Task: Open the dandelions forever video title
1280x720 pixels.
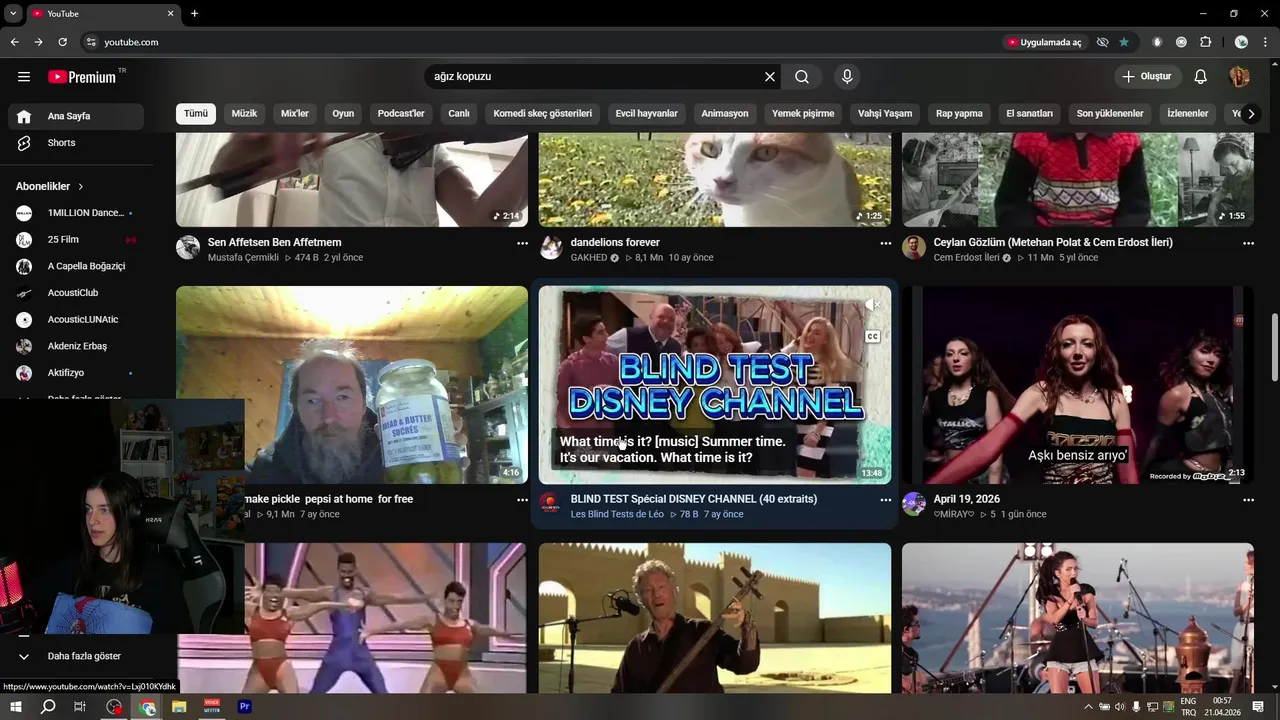Action: pos(615,242)
